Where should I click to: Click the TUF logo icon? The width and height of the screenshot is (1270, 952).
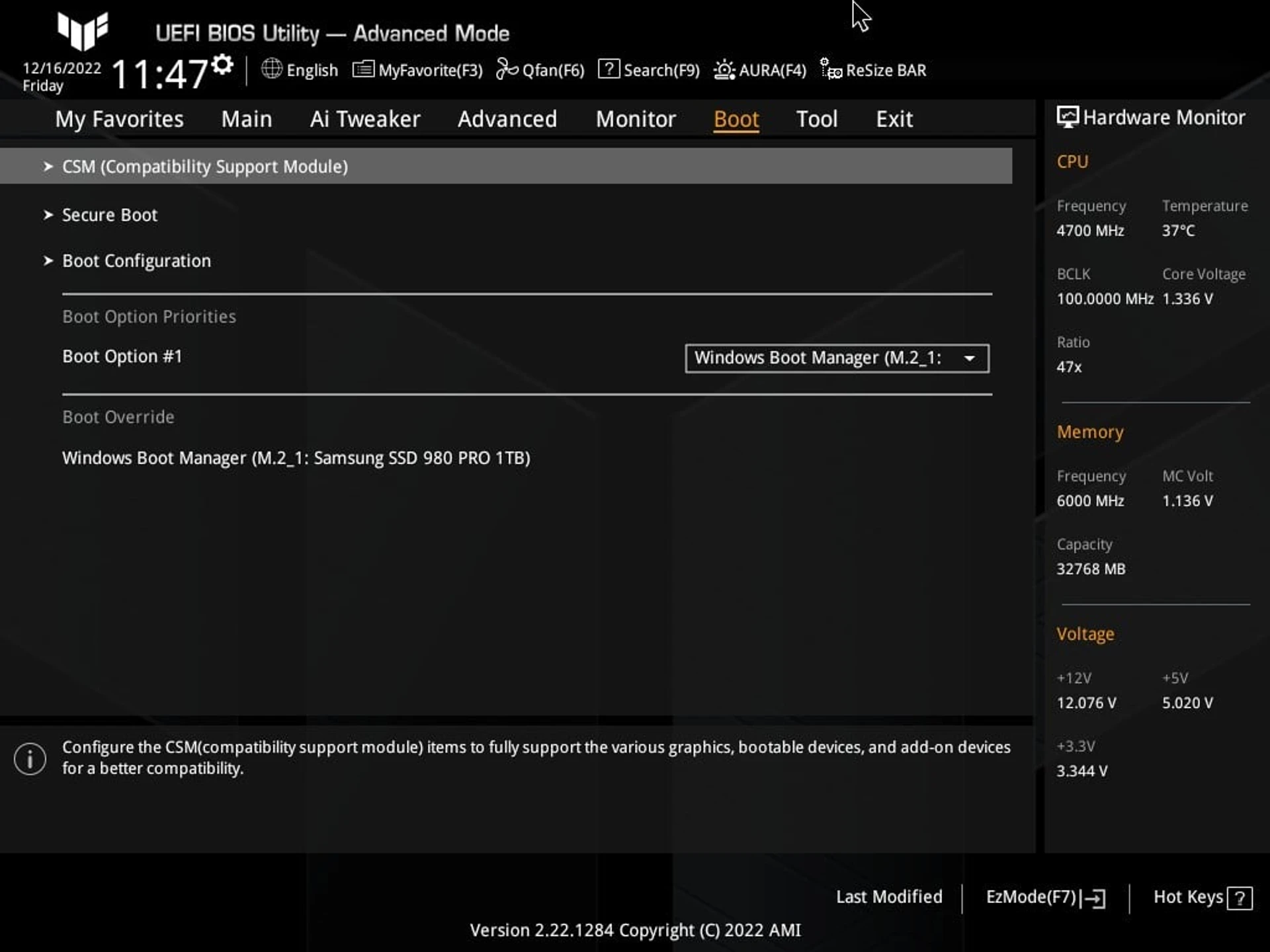(x=83, y=30)
